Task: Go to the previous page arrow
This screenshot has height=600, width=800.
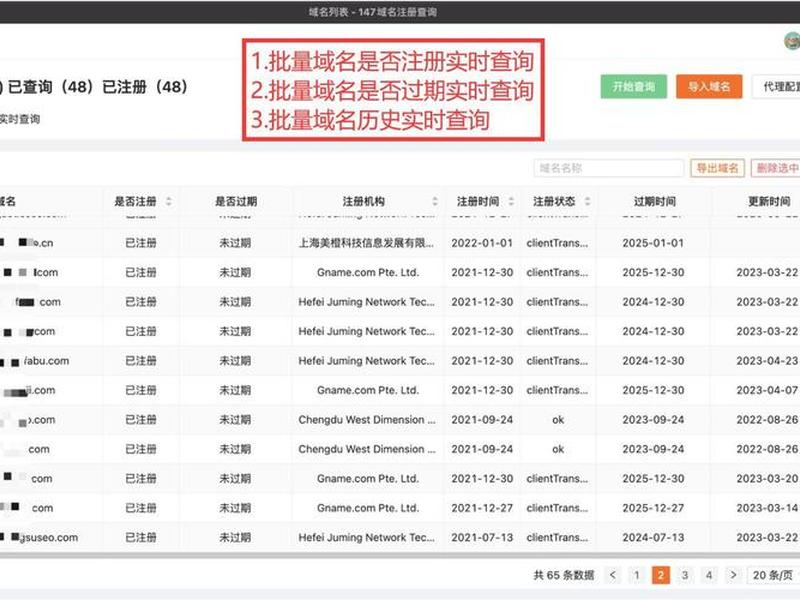Action: tap(613, 575)
